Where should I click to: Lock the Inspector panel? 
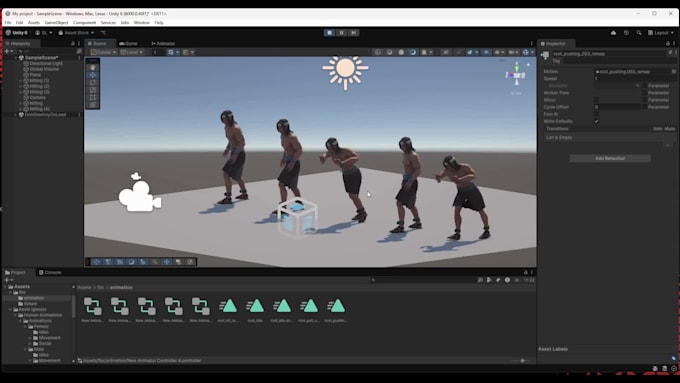click(667, 43)
